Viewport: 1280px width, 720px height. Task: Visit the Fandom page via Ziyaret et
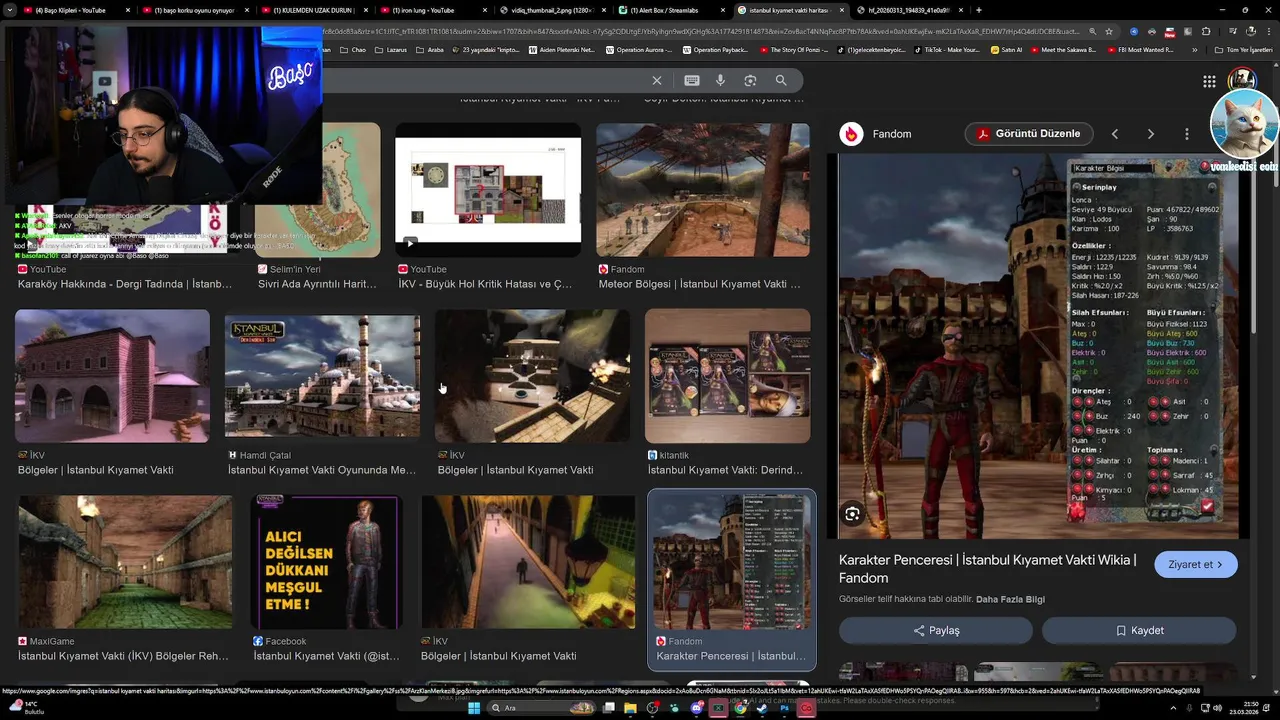click(x=1196, y=564)
